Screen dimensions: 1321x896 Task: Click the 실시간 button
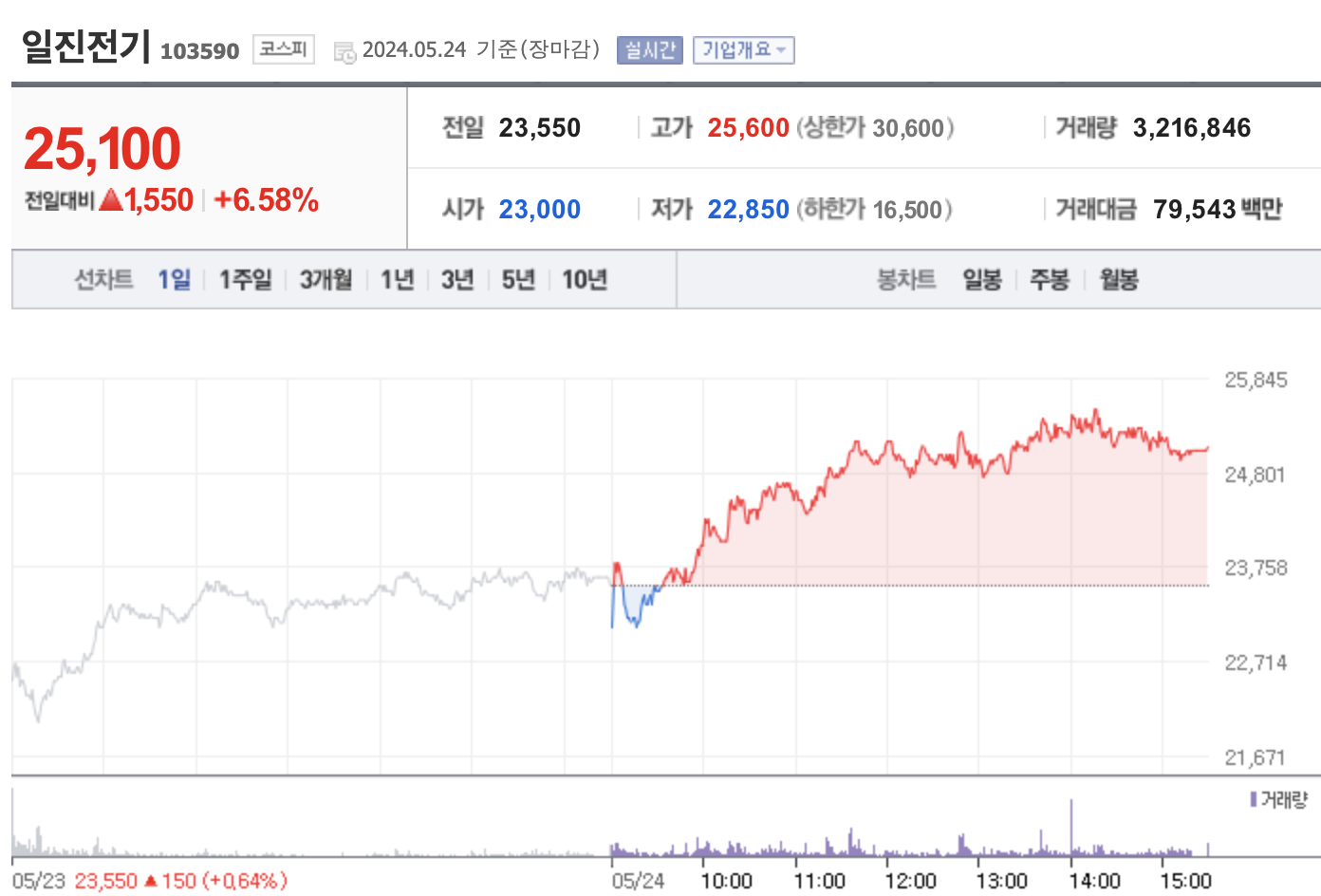pos(650,50)
